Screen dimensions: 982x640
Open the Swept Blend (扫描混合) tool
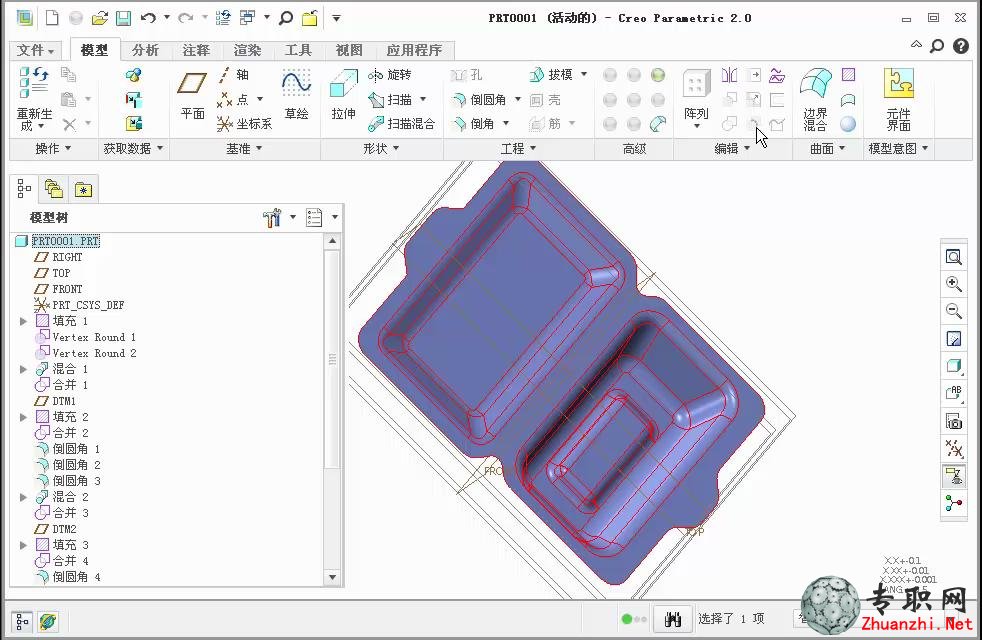click(401, 124)
